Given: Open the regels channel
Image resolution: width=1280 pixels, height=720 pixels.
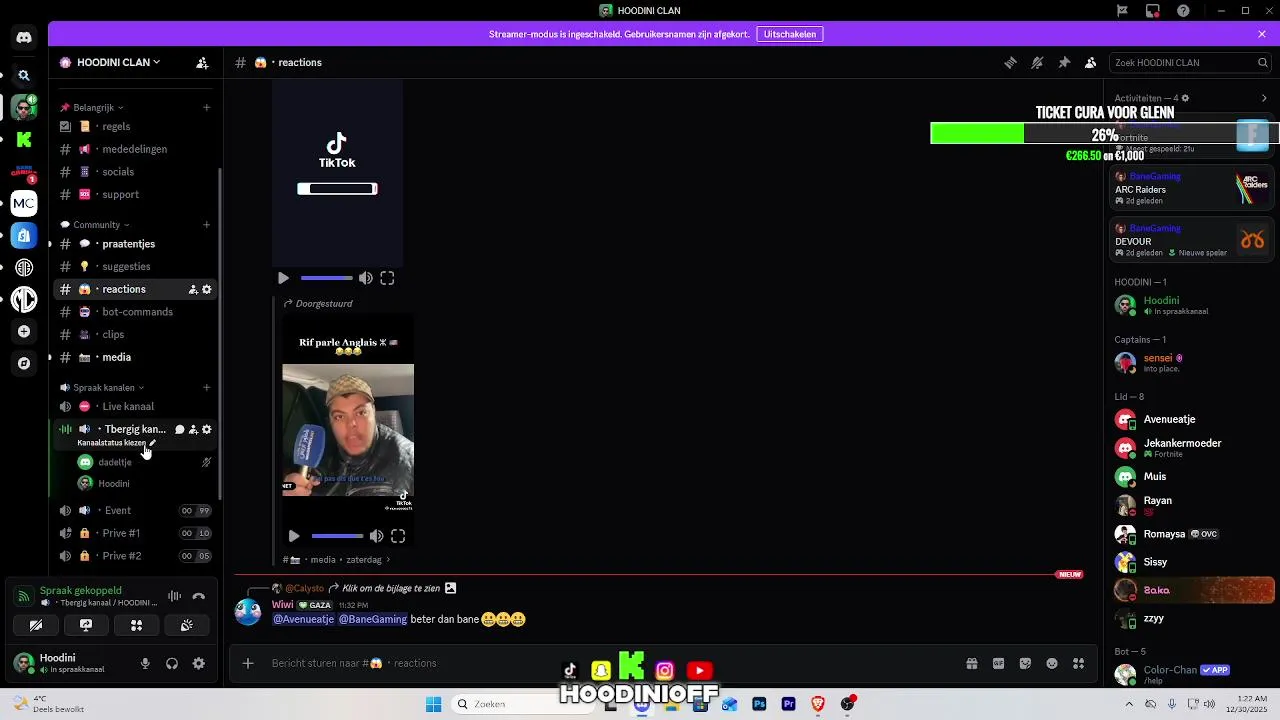Looking at the screenshot, I should pos(135,126).
